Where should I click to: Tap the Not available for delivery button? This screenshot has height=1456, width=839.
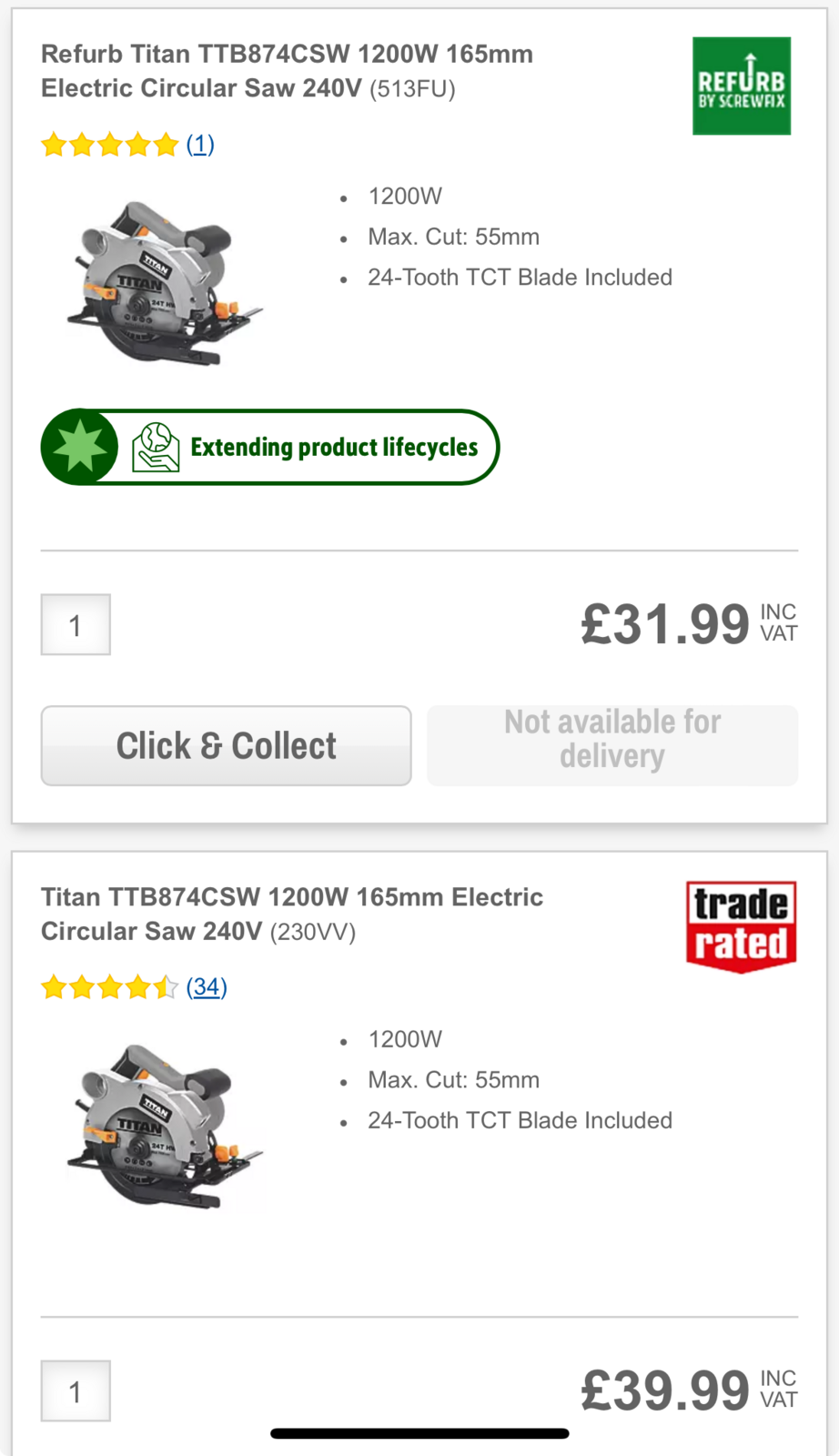pos(612,745)
